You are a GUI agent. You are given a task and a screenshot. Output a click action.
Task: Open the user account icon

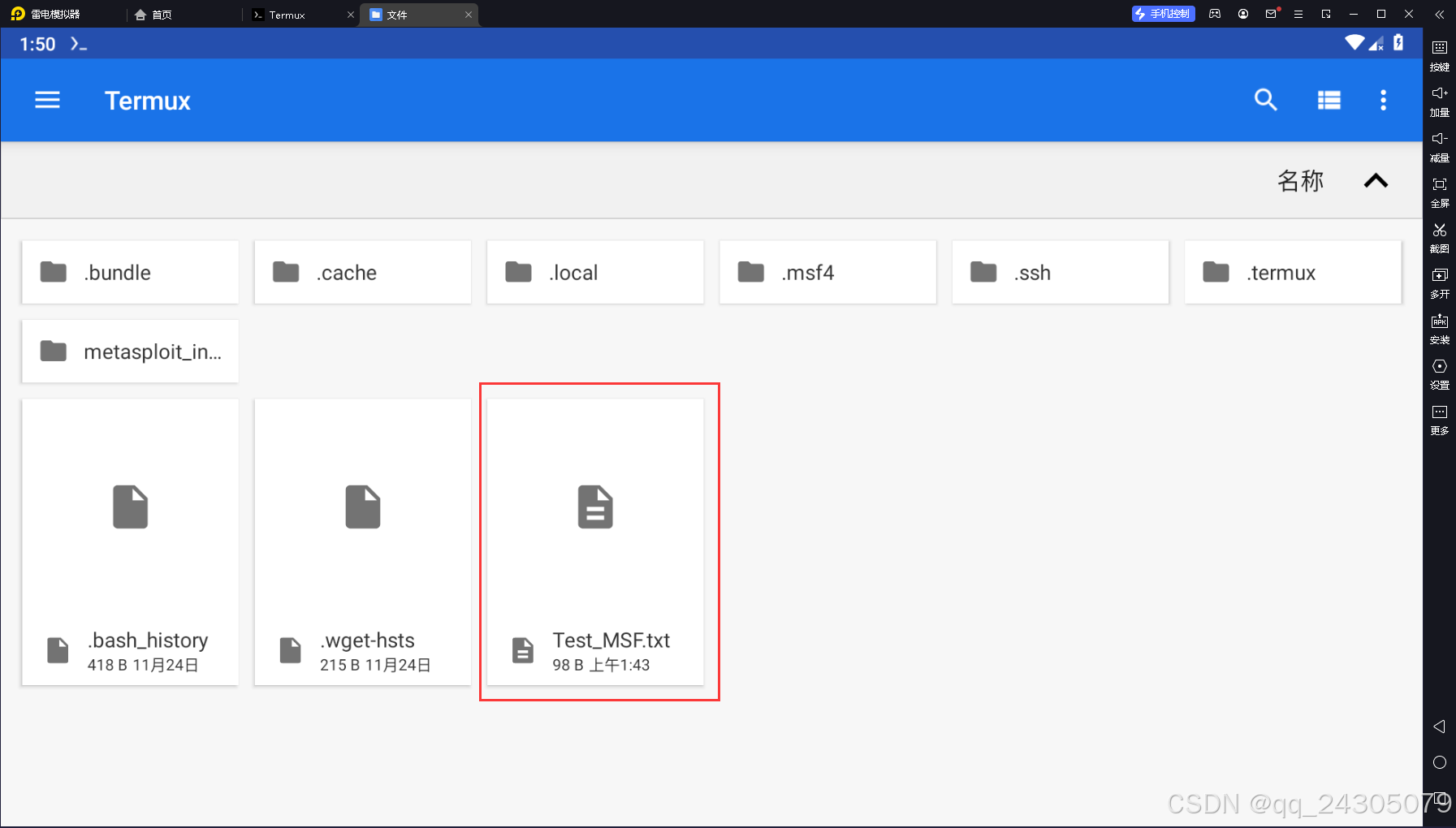pos(1243,14)
